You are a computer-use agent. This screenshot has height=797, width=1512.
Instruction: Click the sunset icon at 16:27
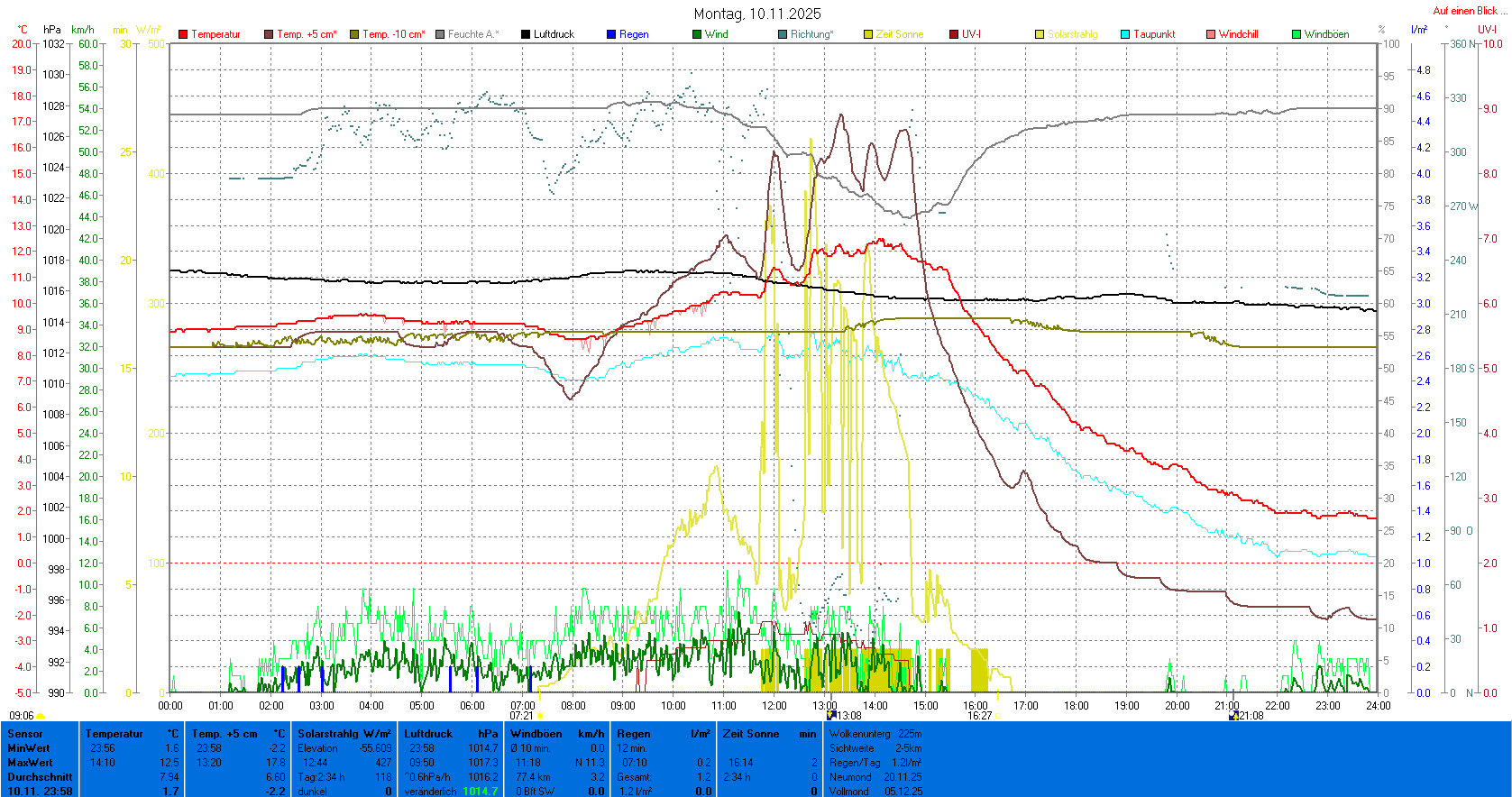point(997,716)
